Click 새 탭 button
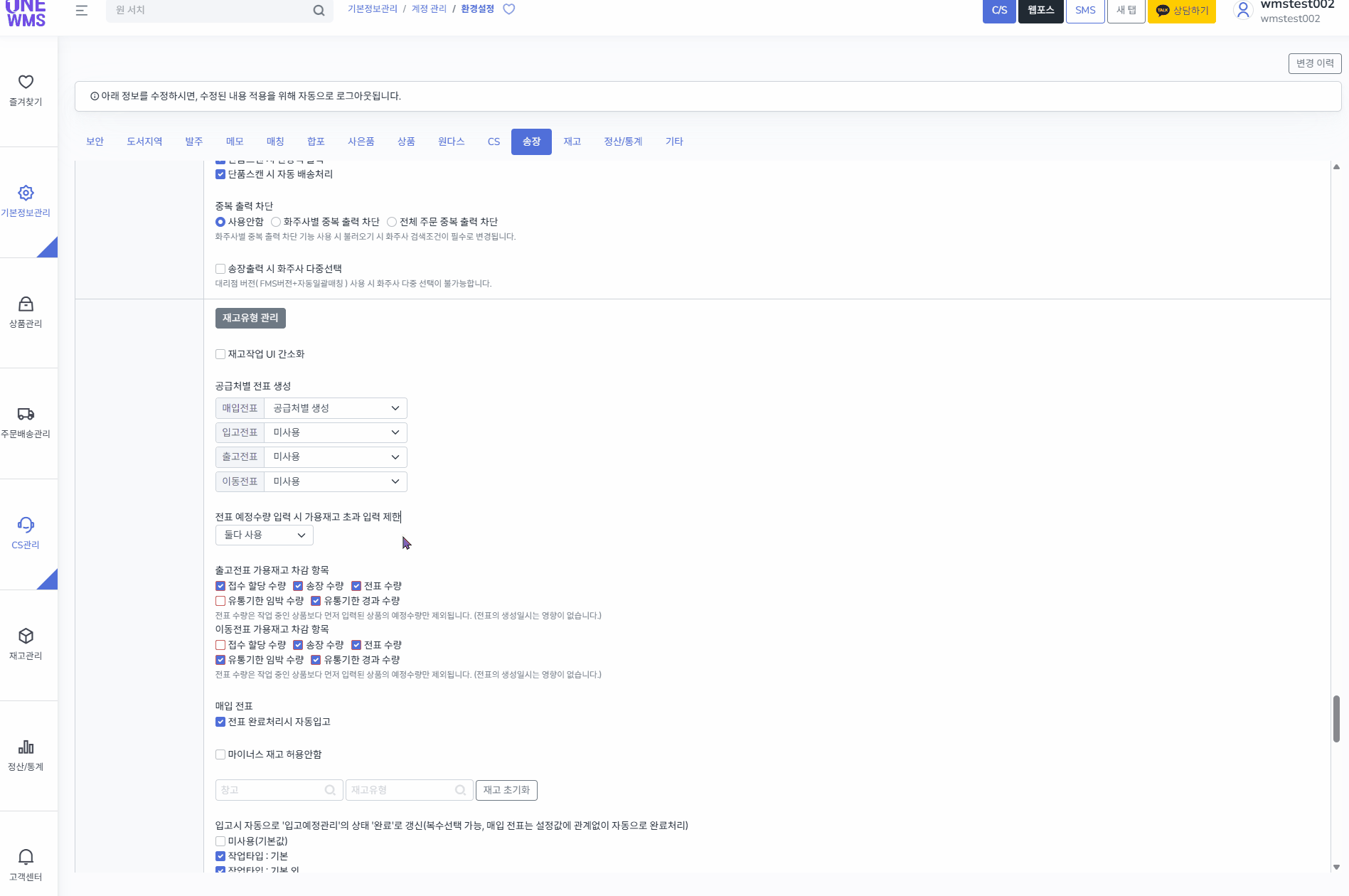The image size is (1349, 896). (1126, 10)
